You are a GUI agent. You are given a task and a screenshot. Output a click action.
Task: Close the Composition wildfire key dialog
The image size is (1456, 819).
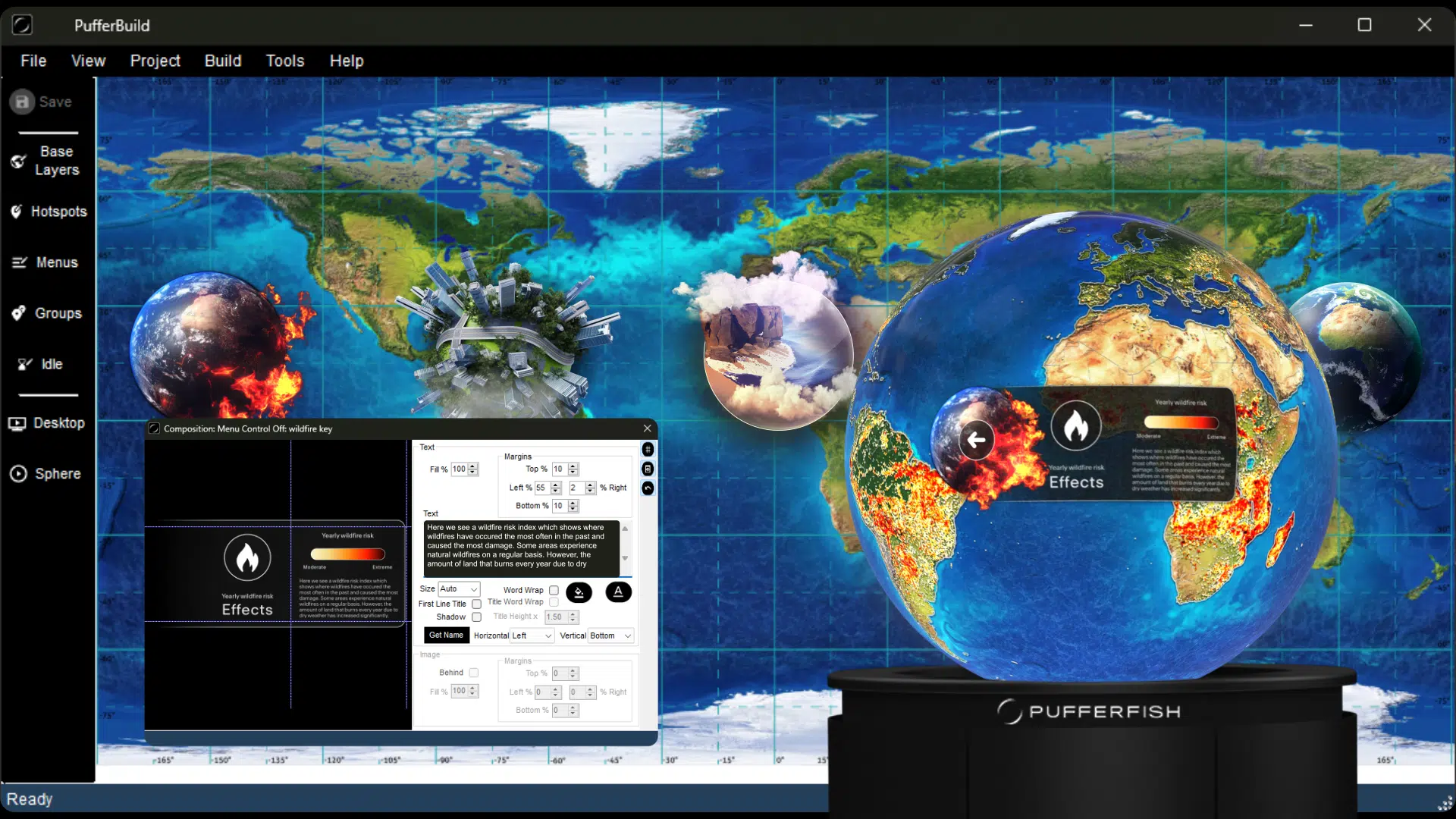tap(647, 428)
